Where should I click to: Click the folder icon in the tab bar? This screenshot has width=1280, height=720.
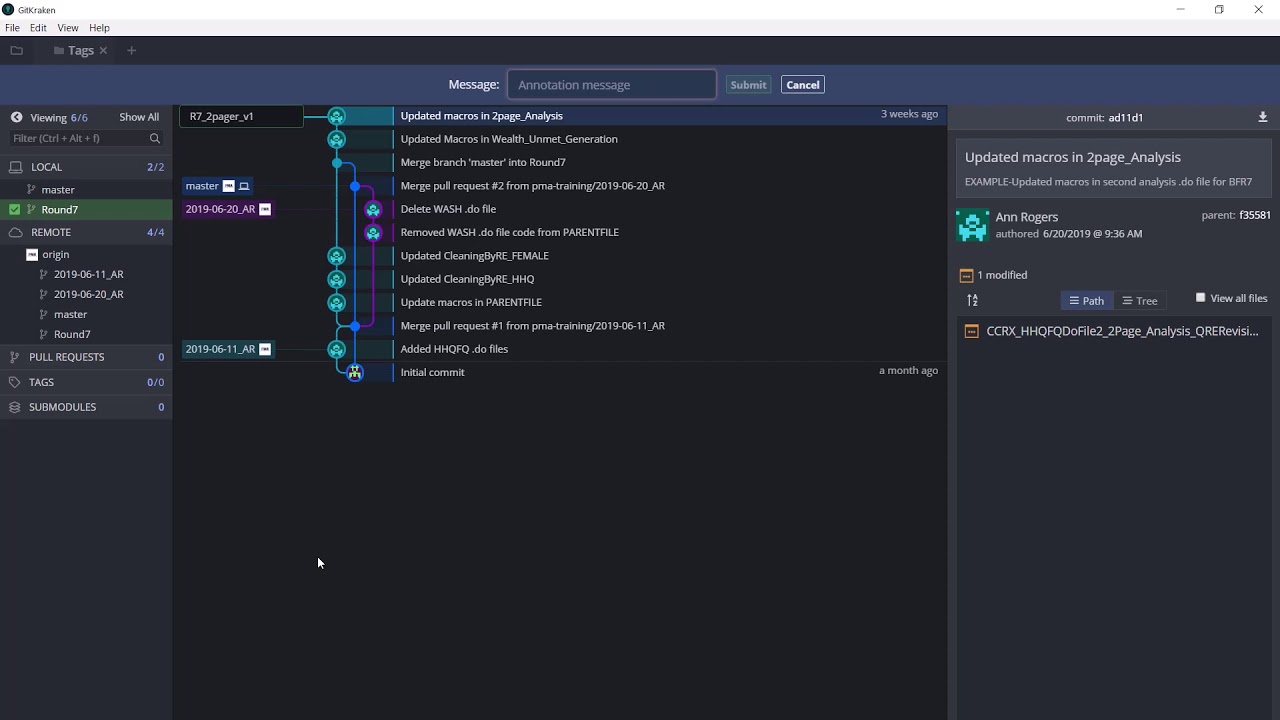click(16, 50)
